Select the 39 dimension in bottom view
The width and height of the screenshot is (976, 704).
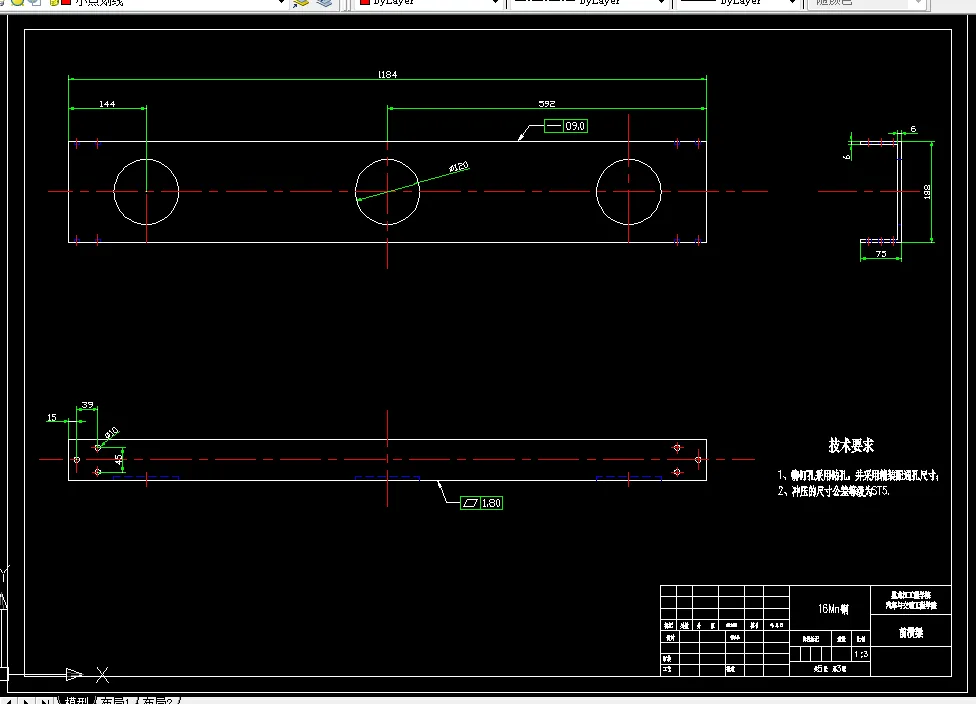click(x=88, y=405)
